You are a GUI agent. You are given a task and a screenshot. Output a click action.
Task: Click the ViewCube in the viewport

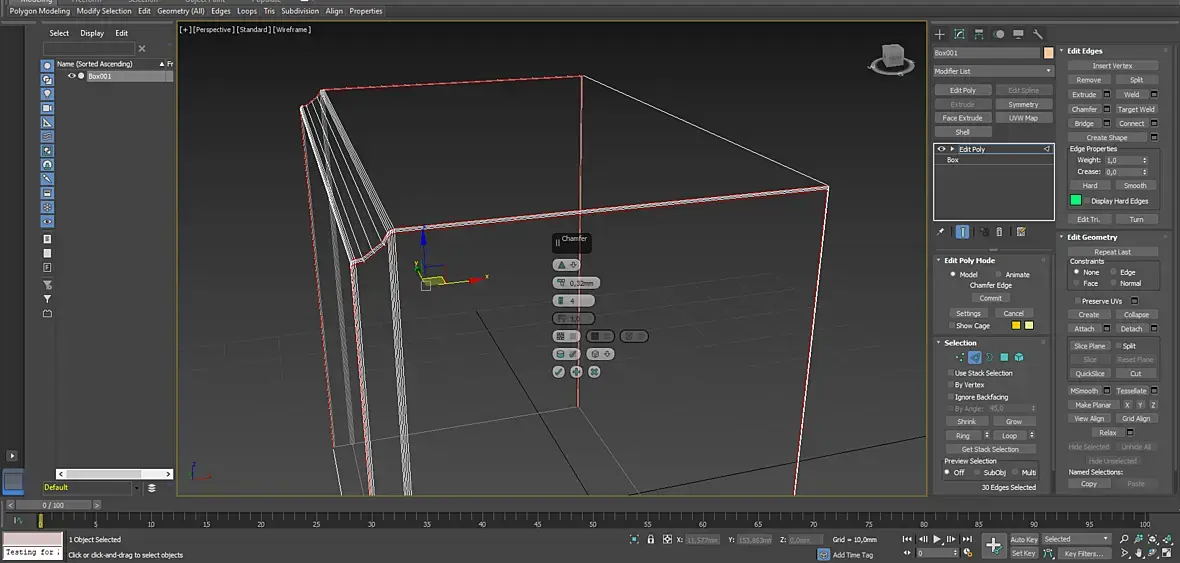click(x=894, y=57)
